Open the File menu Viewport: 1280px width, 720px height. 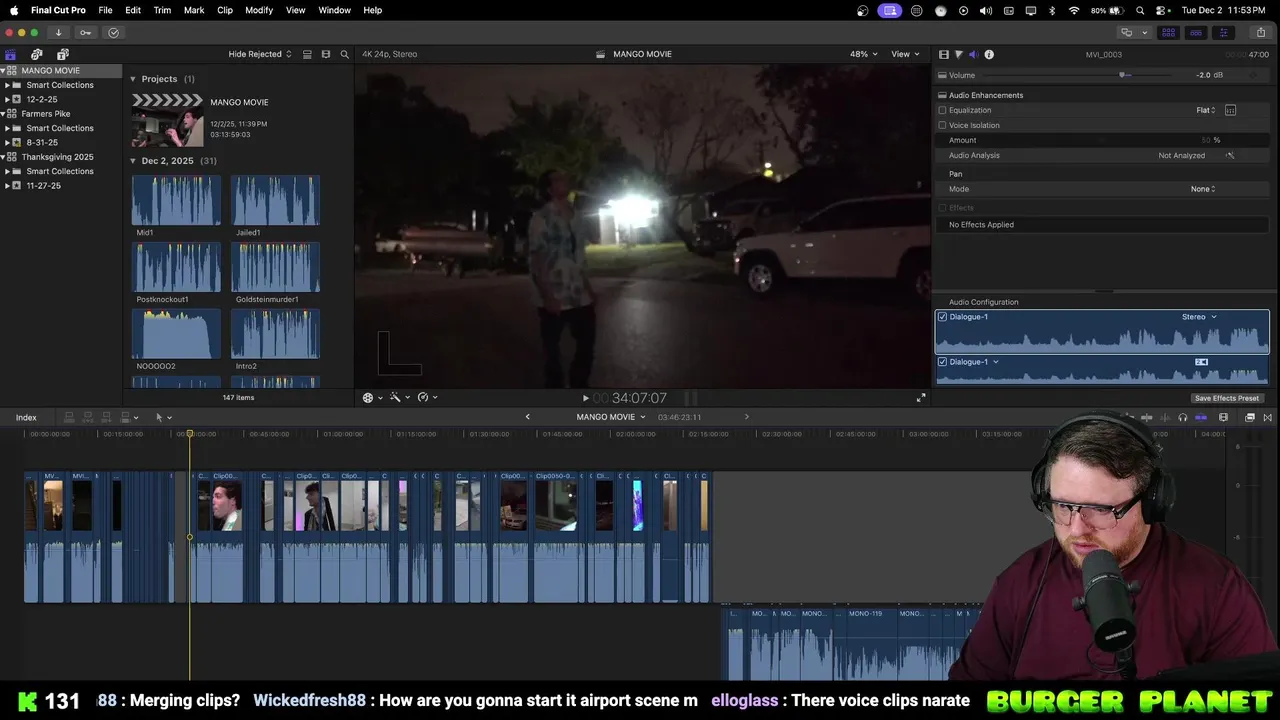tap(105, 10)
